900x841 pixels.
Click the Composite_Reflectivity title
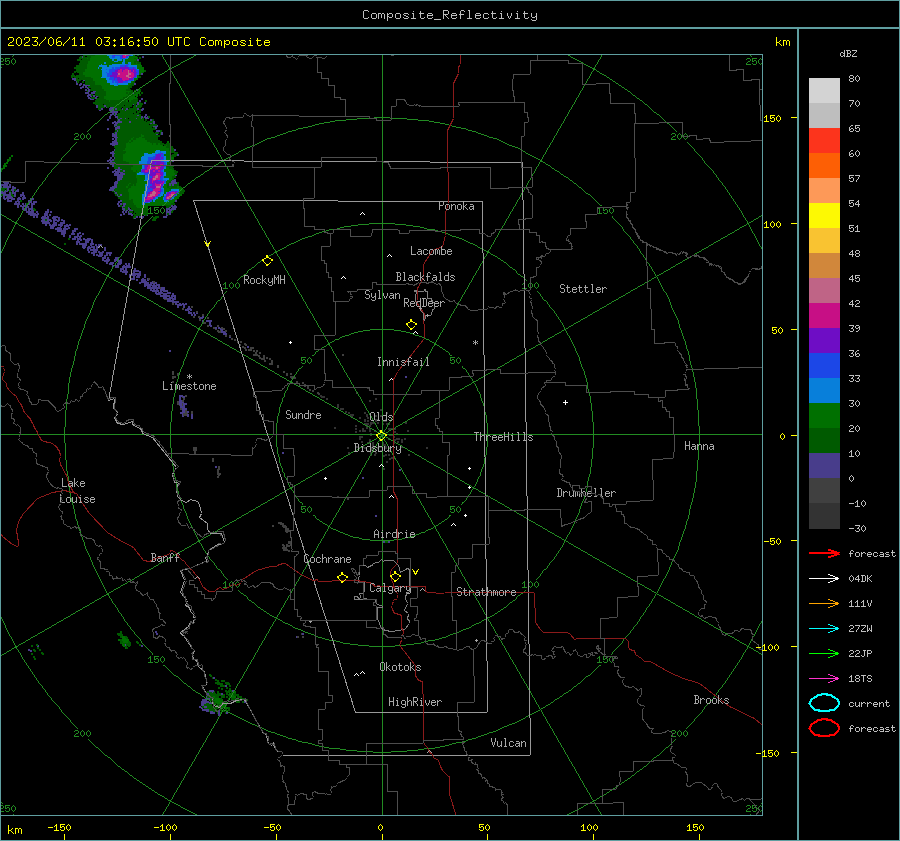(449, 15)
